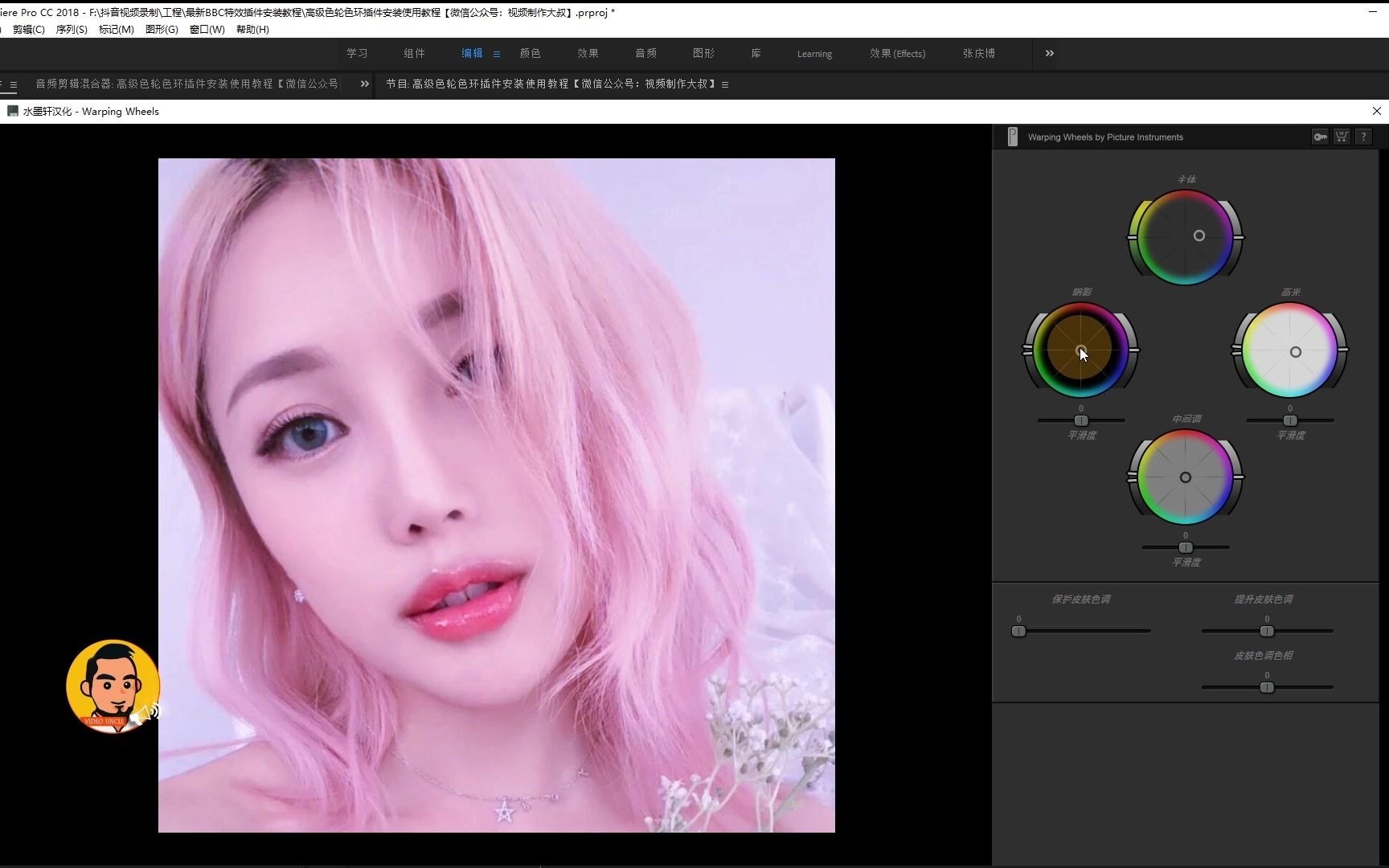The image size is (1389, 868).
Task: Switch to the 音频 workspace
Action: coord(645,53)
